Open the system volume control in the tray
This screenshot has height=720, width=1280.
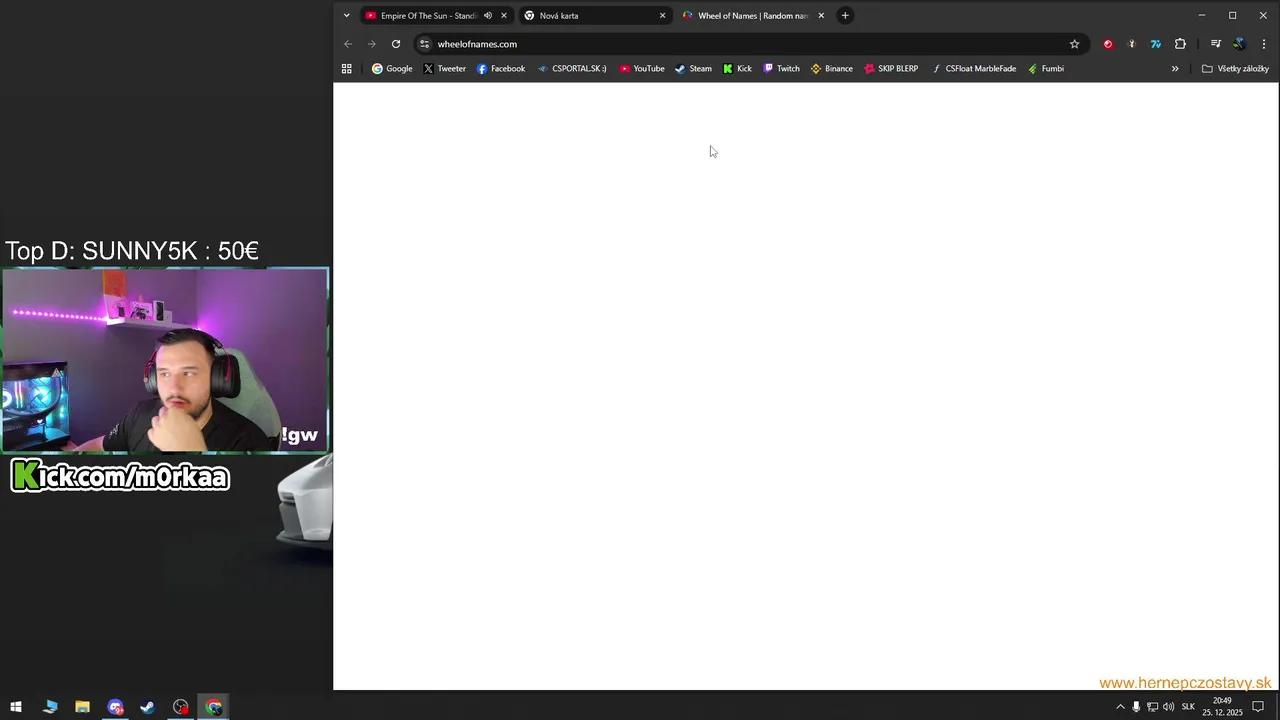[x=1168, y=707]
